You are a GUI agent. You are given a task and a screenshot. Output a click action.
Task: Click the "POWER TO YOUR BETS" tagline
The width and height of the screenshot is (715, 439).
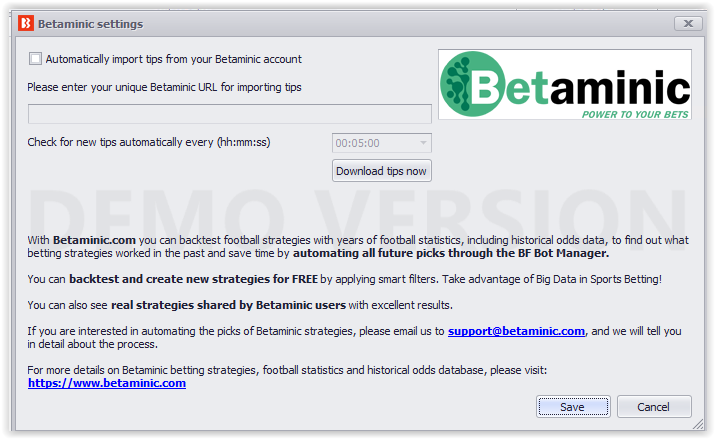point(635,114)
